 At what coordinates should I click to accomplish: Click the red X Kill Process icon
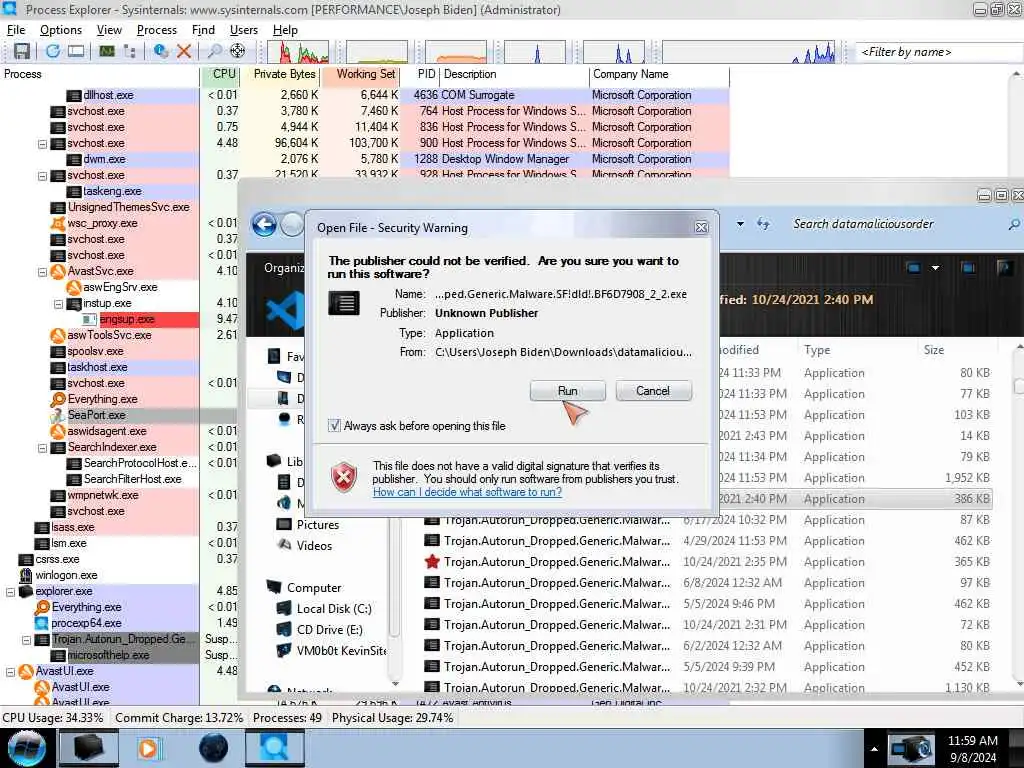click(184, 51)
